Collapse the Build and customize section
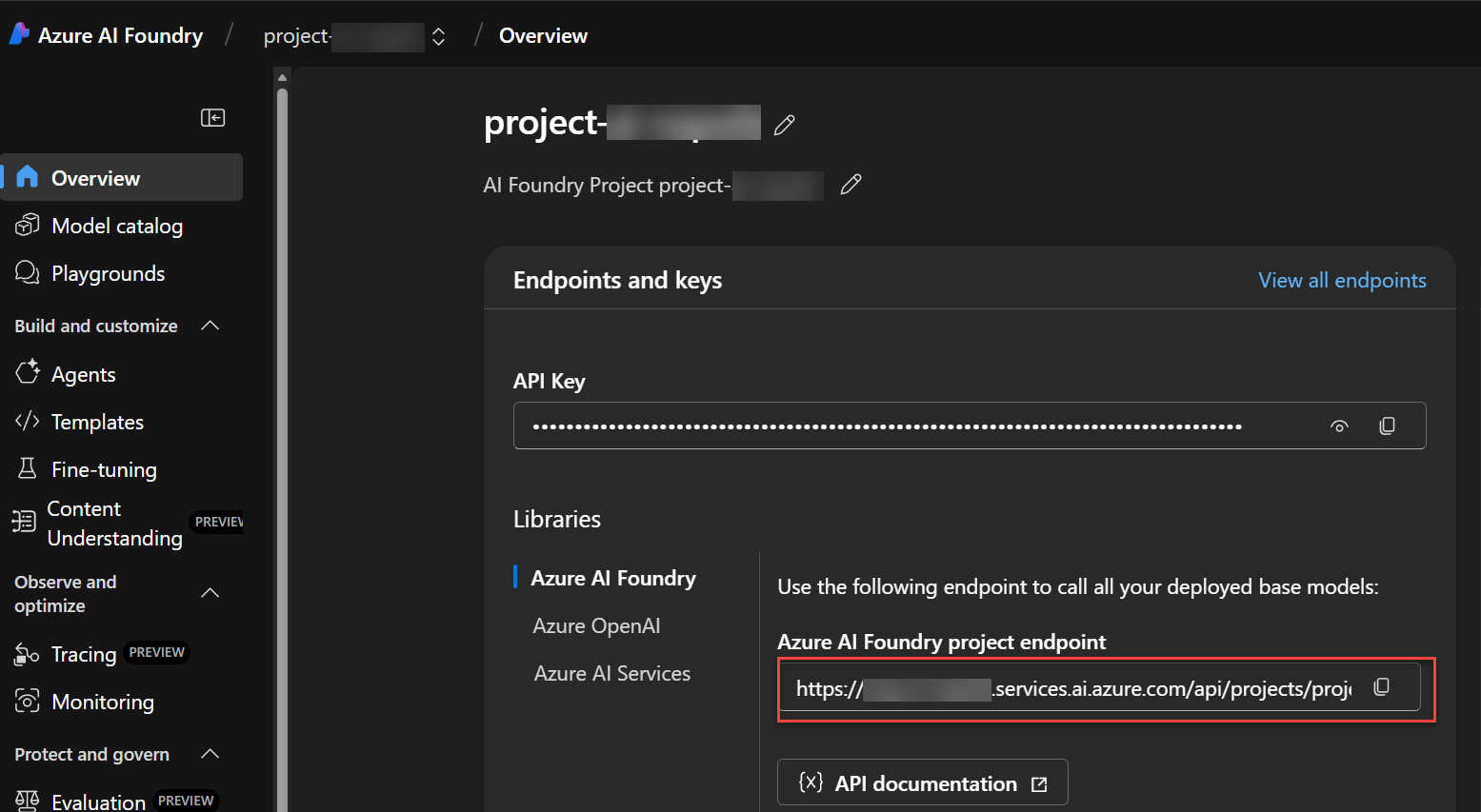The image size is (1481, 812). click(210, 325)
